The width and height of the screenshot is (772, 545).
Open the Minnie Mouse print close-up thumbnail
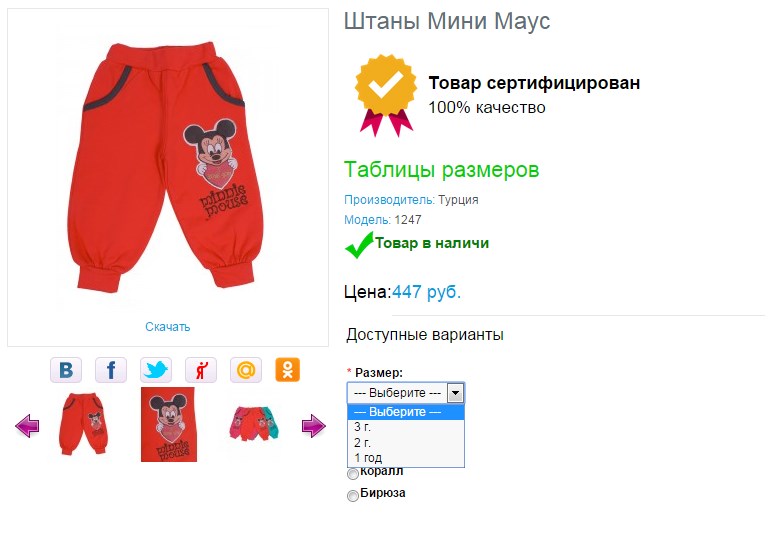pos(169,424)
